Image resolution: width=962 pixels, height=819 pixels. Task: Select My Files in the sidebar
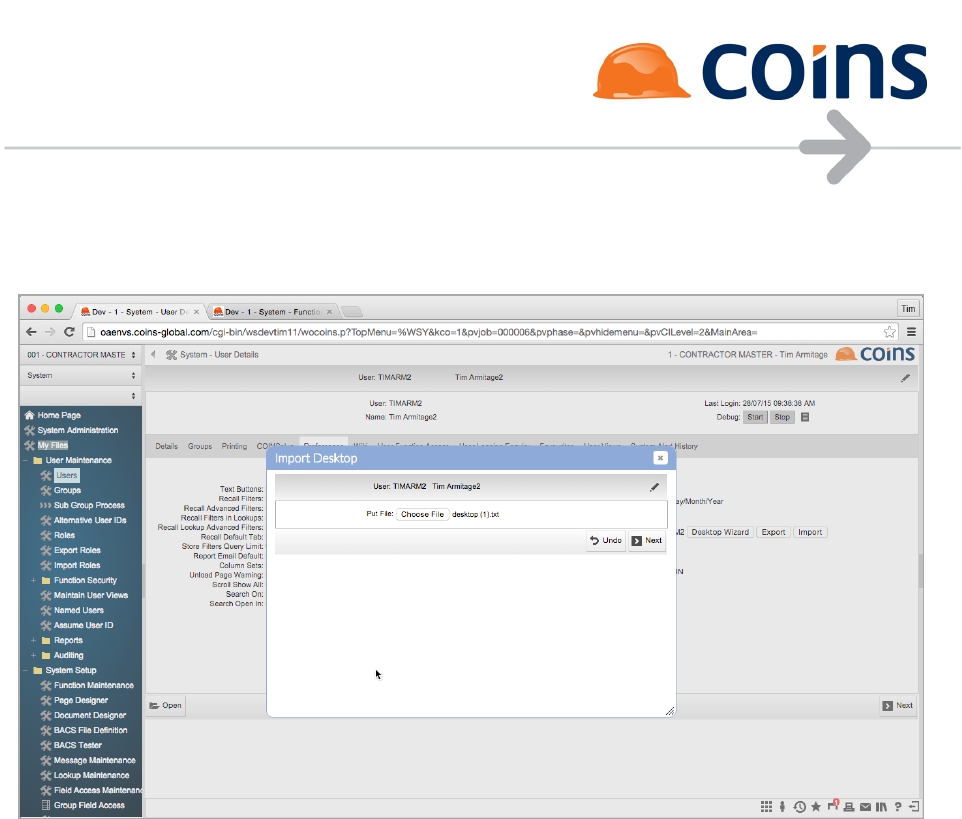(x=53, y=445)
